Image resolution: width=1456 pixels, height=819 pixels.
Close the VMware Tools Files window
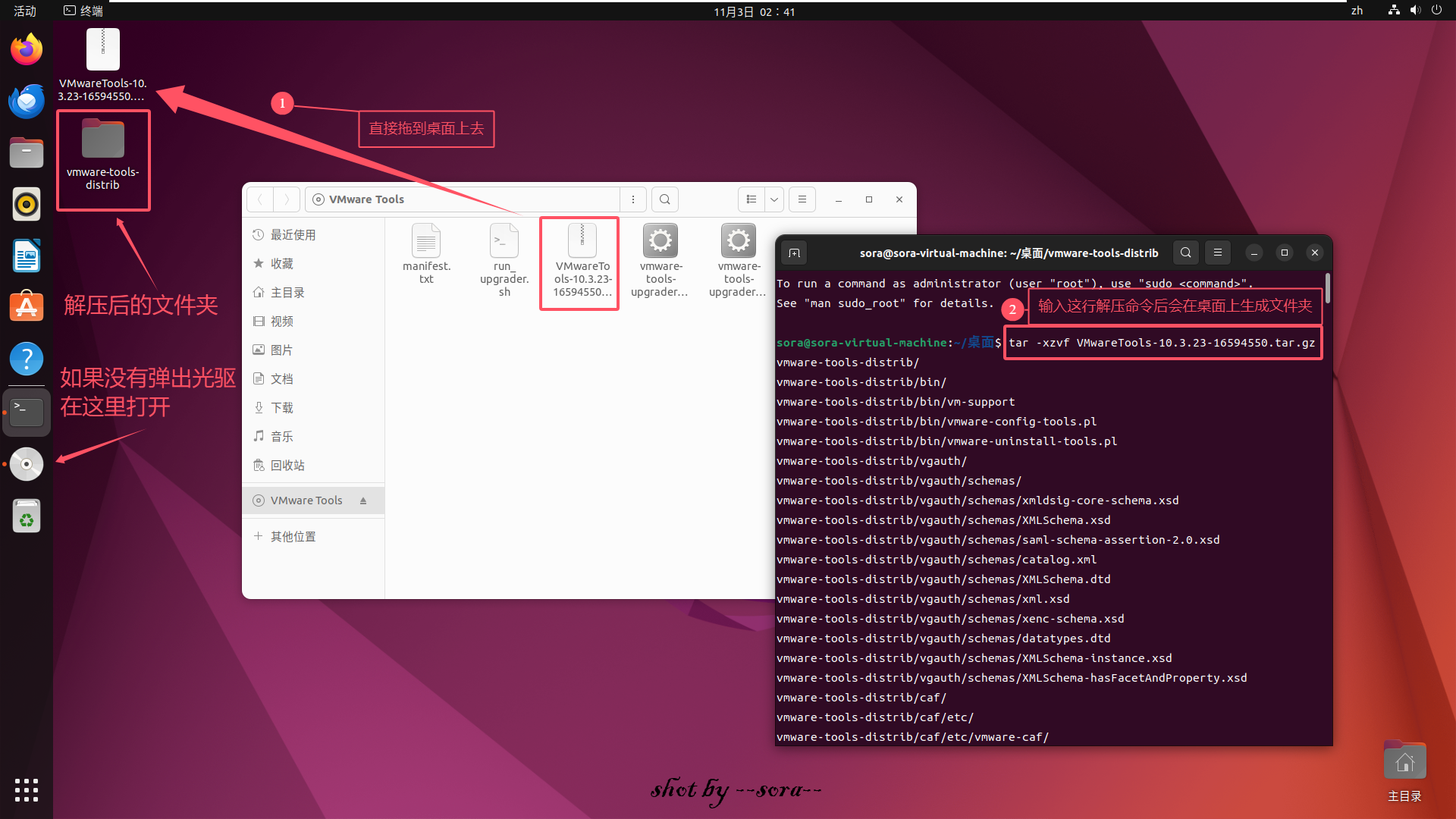click(899, 199)
